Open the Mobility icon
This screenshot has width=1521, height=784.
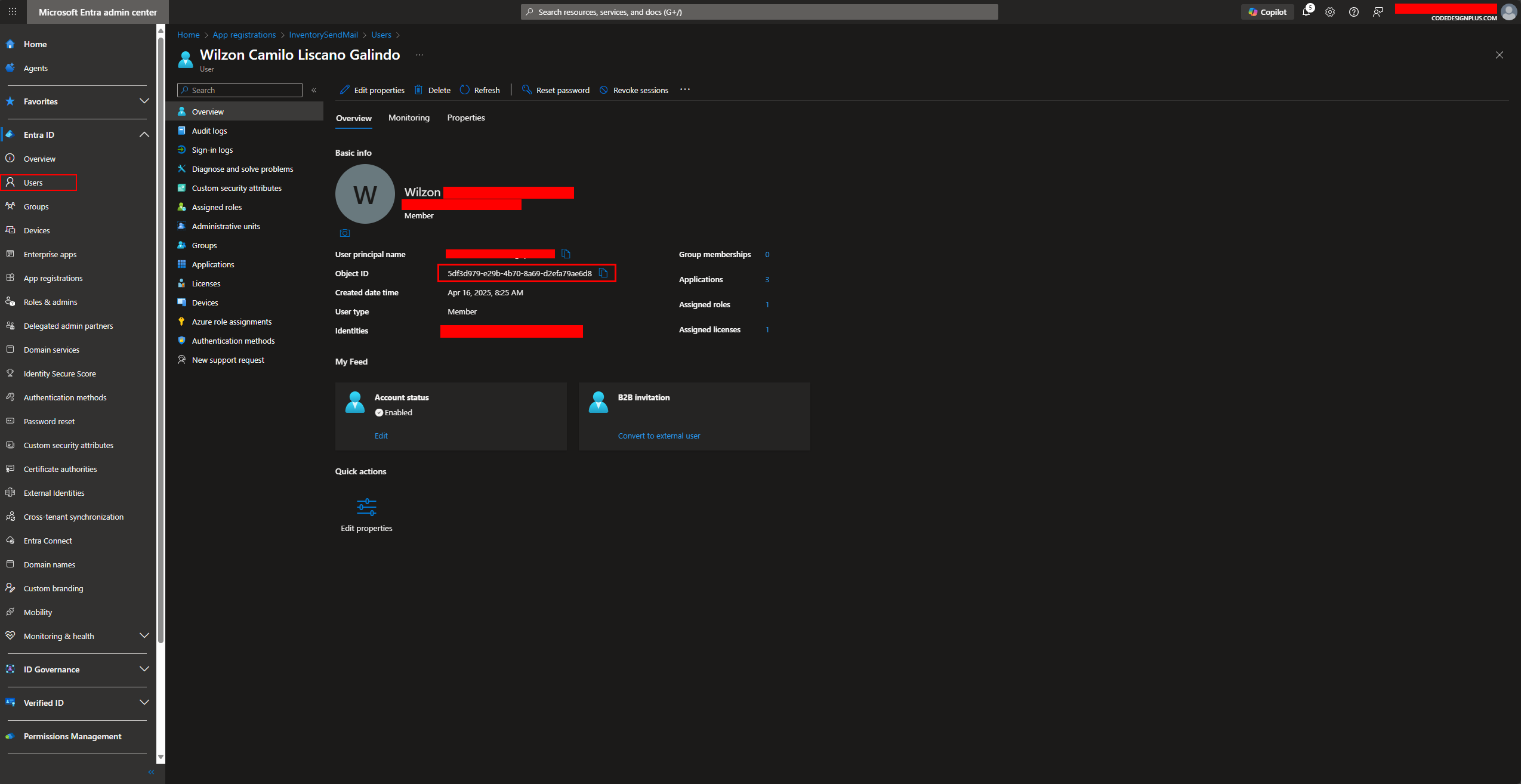pos(10,612)
